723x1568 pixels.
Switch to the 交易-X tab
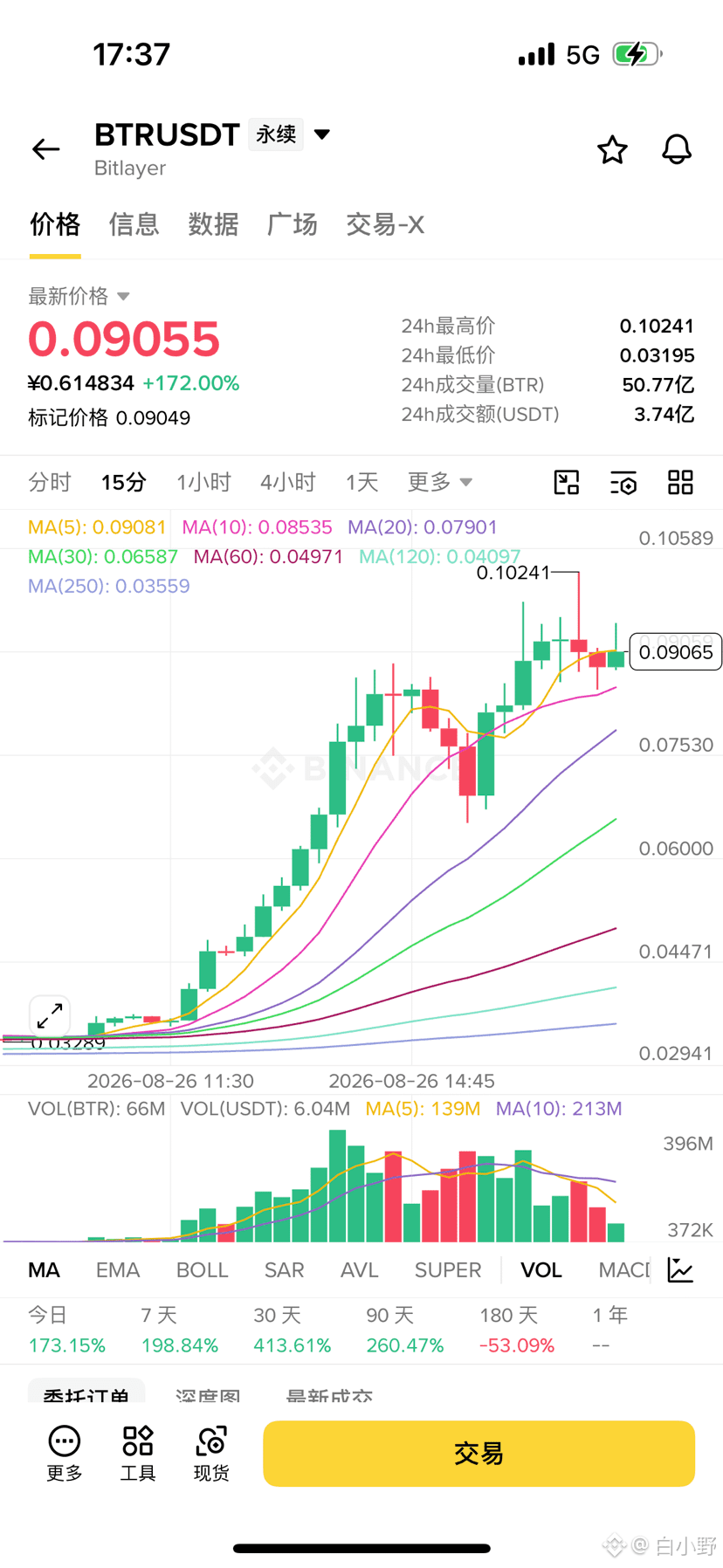(385, 224)
